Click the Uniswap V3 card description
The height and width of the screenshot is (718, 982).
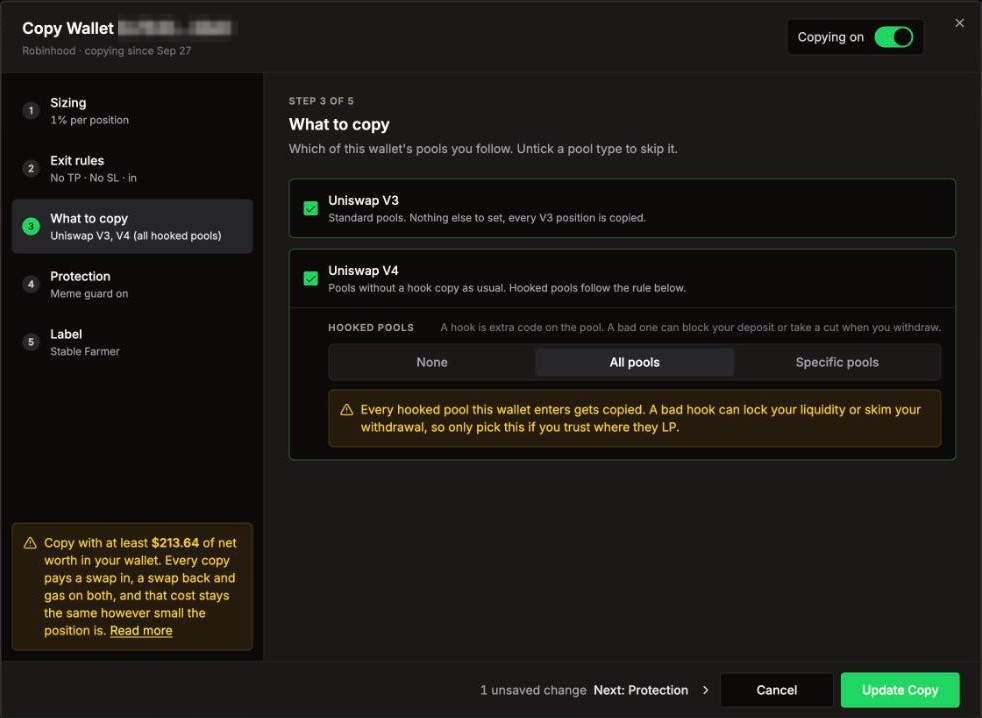[487, 218]
